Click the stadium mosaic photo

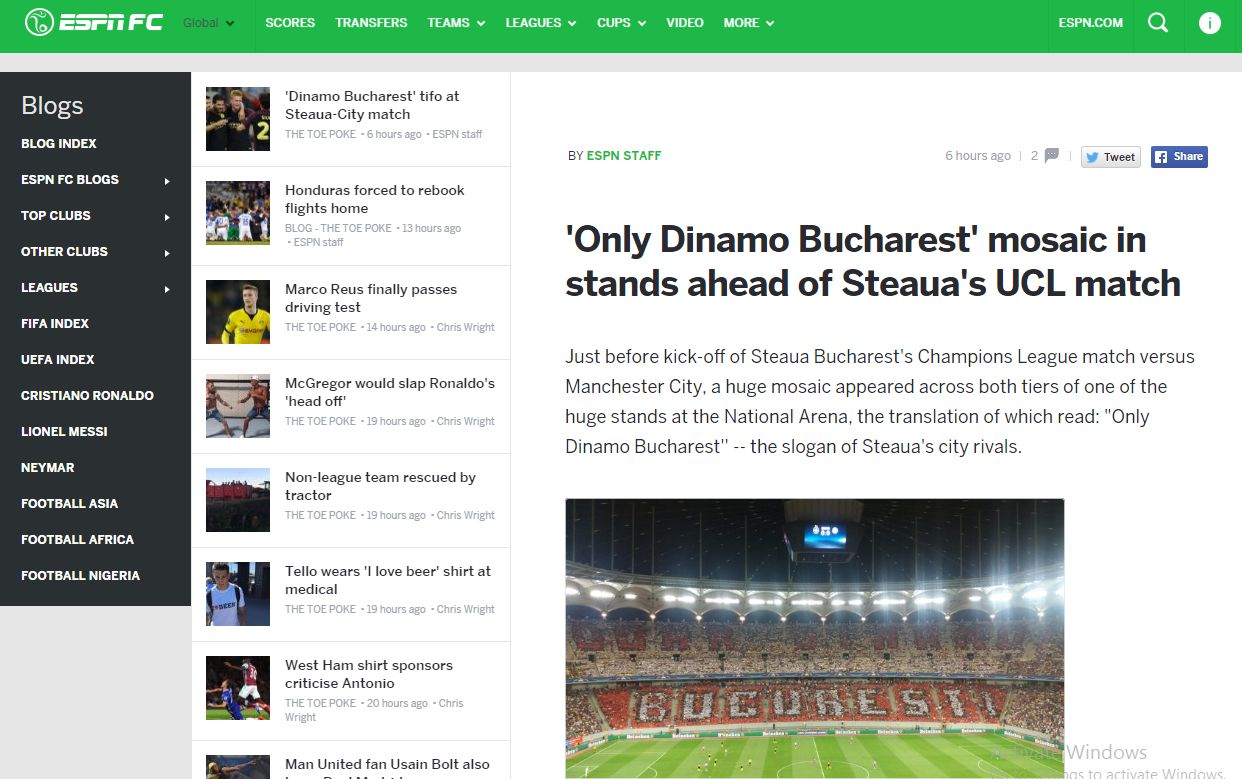click(x=814, y=638)
